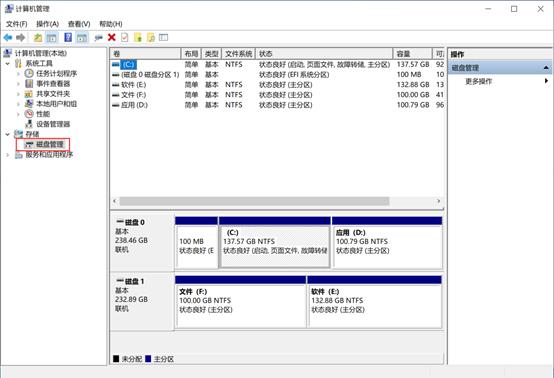Click the blue Back arrow toolbar icon
The image size is (554, 378).
click(x=8, y=37)
